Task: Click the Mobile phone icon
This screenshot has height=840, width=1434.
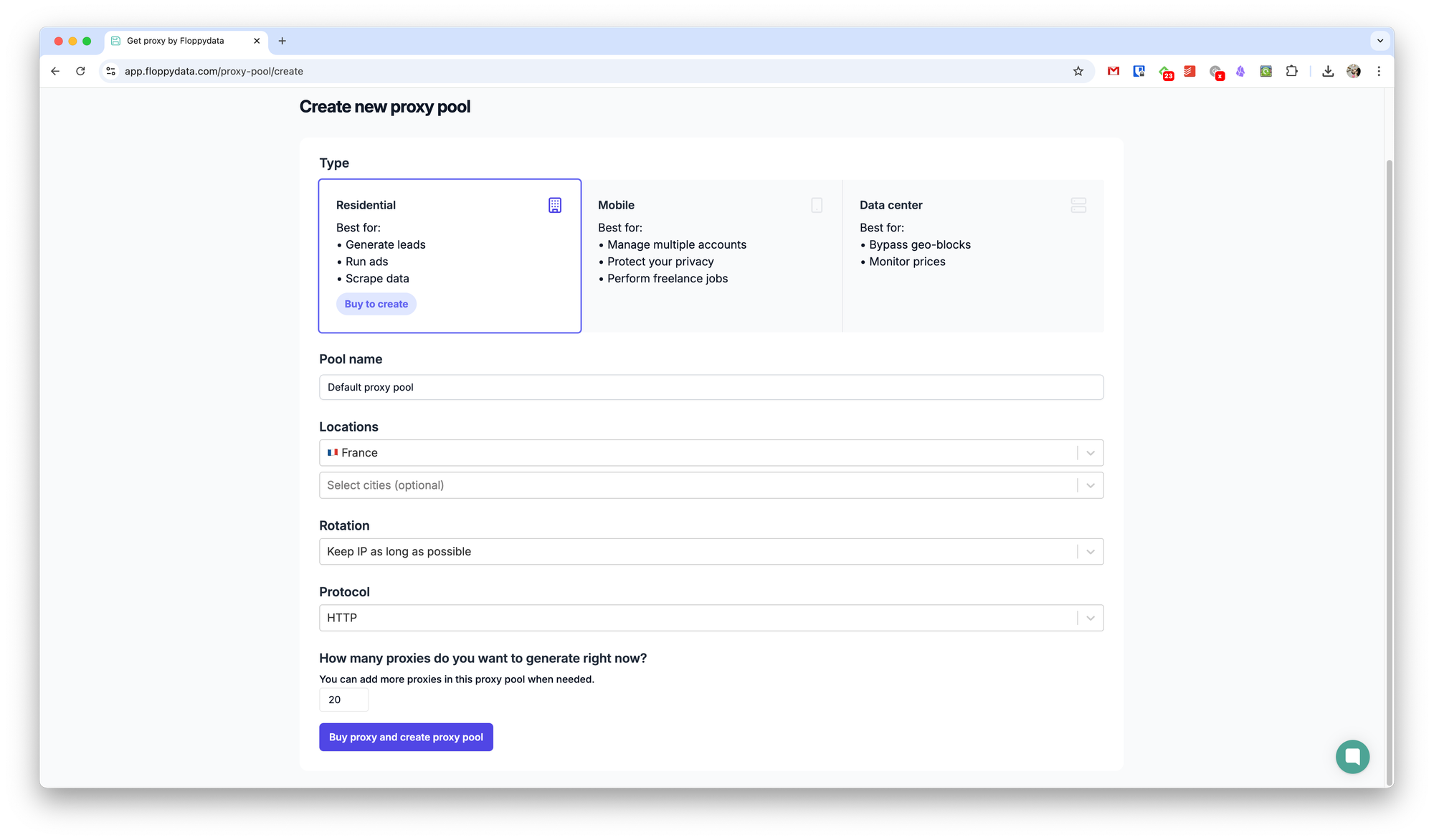Action: click(x=817, y=205)
